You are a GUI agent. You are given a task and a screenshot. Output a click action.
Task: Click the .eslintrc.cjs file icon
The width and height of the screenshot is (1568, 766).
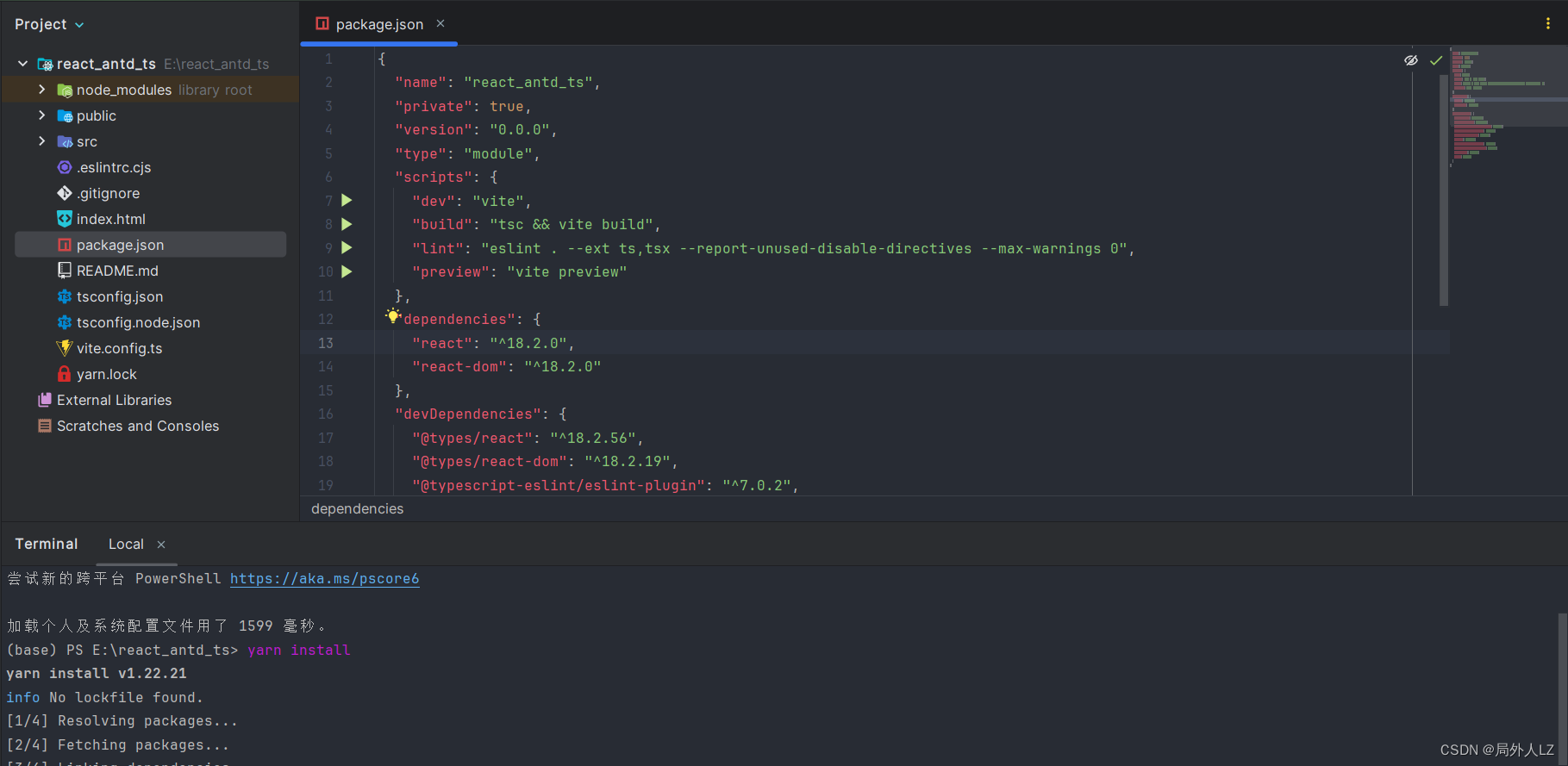(x=65, y=167)
